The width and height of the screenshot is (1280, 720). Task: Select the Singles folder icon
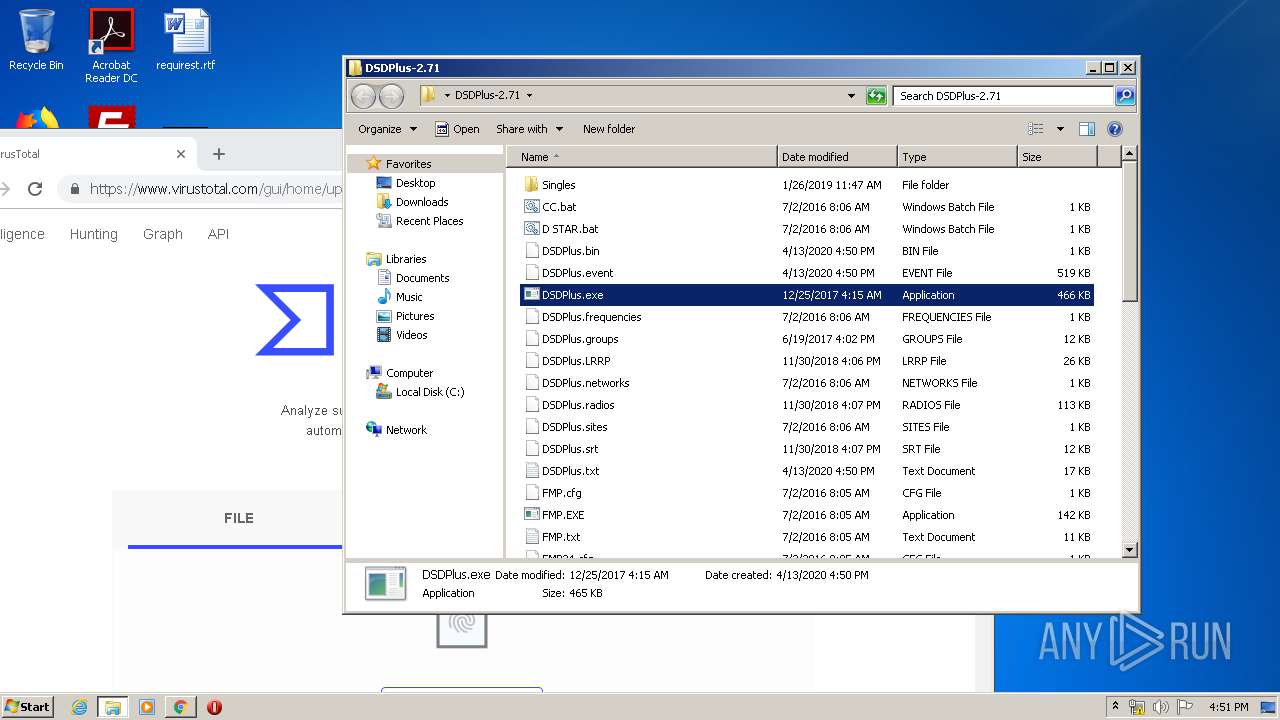point(532,185)
